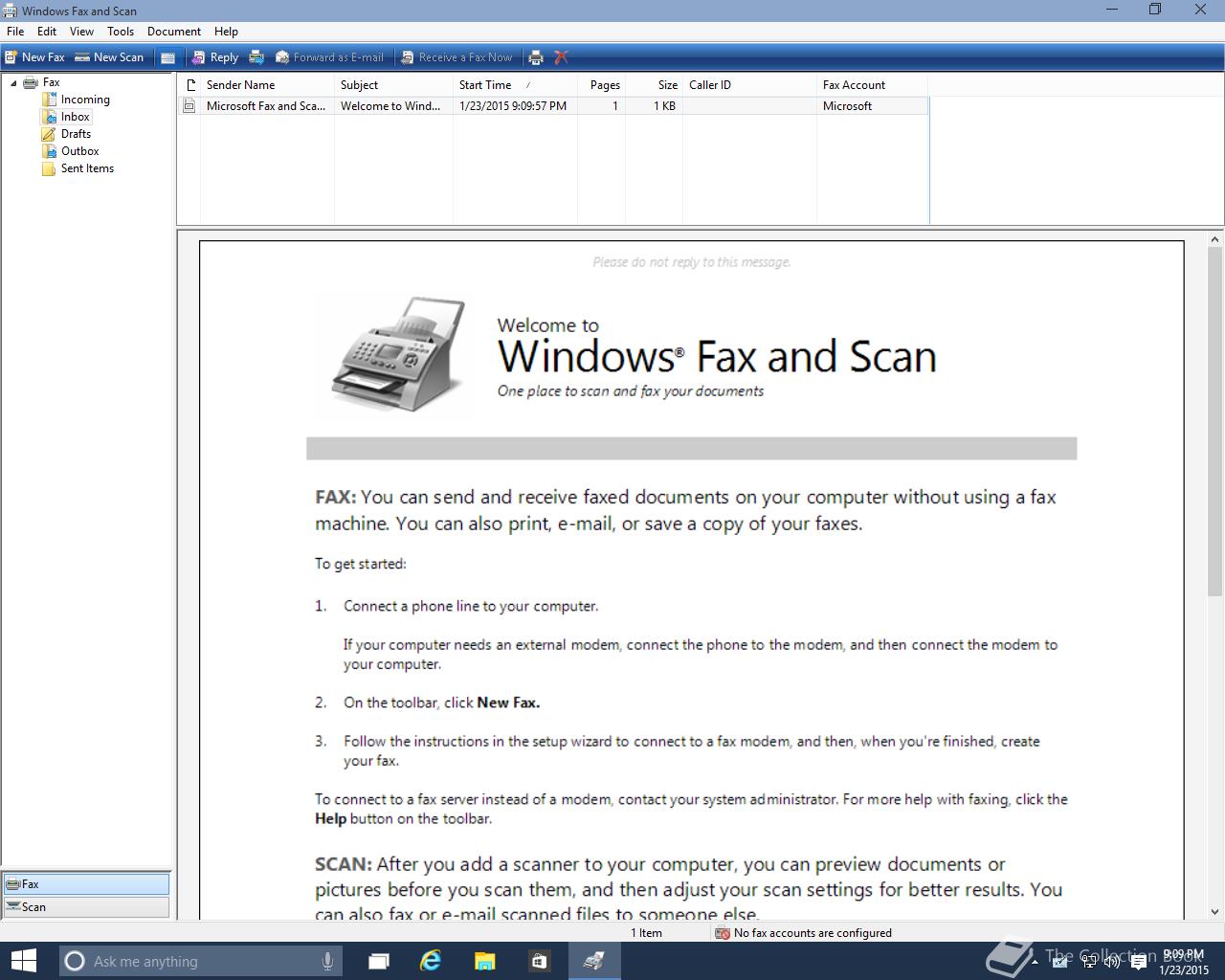Click Forward as E-mail button
The image size is (1225, 980).
pos(329,57)
